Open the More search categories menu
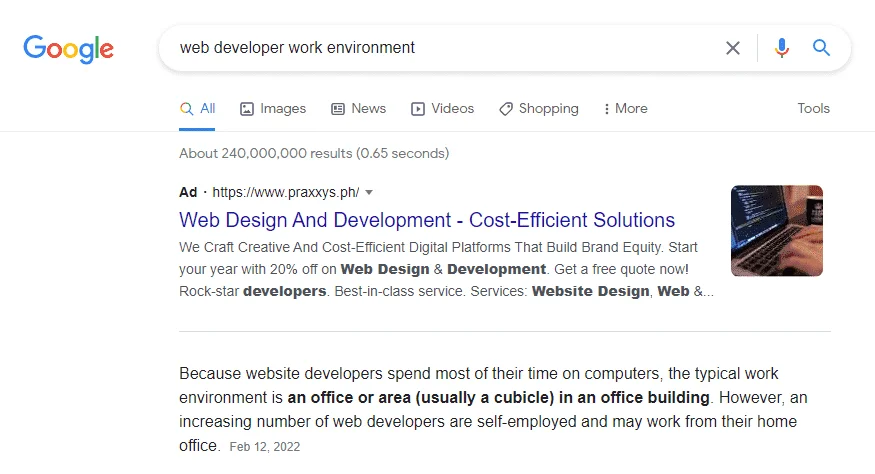875x474 pixels. pyautogui.click(x=625, y=108)
